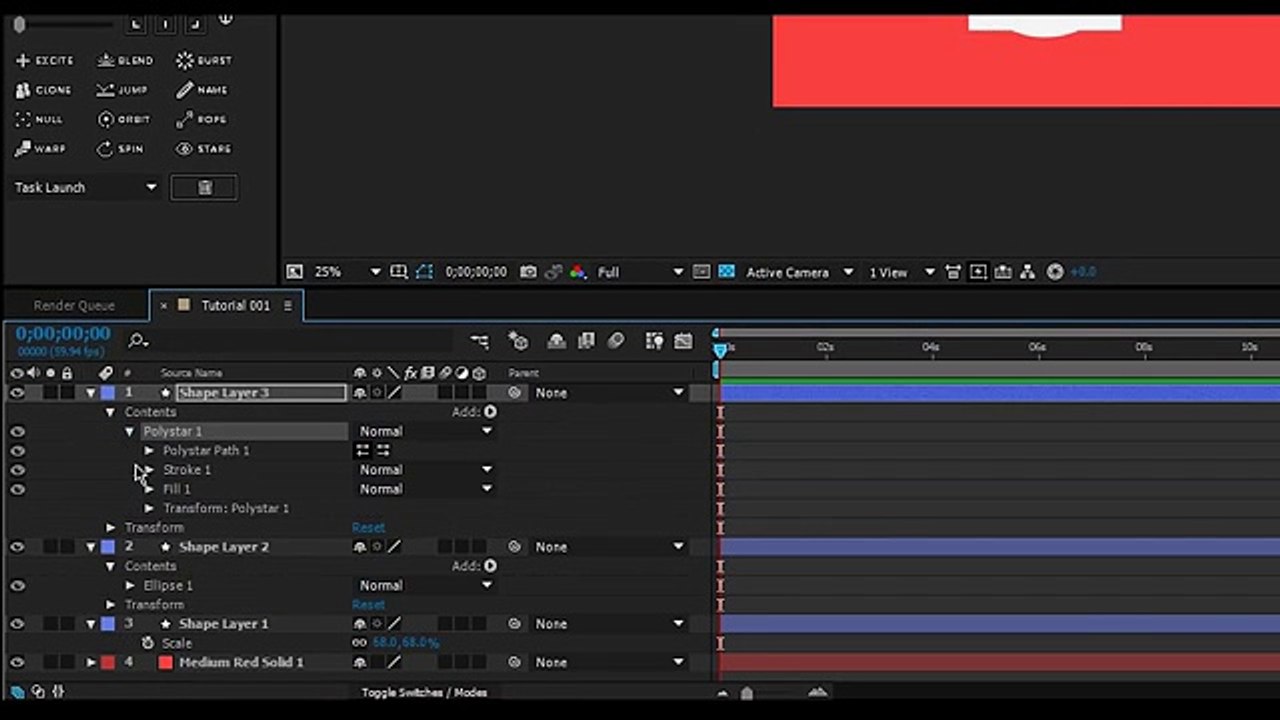Screen dimensions: 1280x720
Task: Toggle the Scale stopwatch on Shape Layer 1
Action: point(148,643)
